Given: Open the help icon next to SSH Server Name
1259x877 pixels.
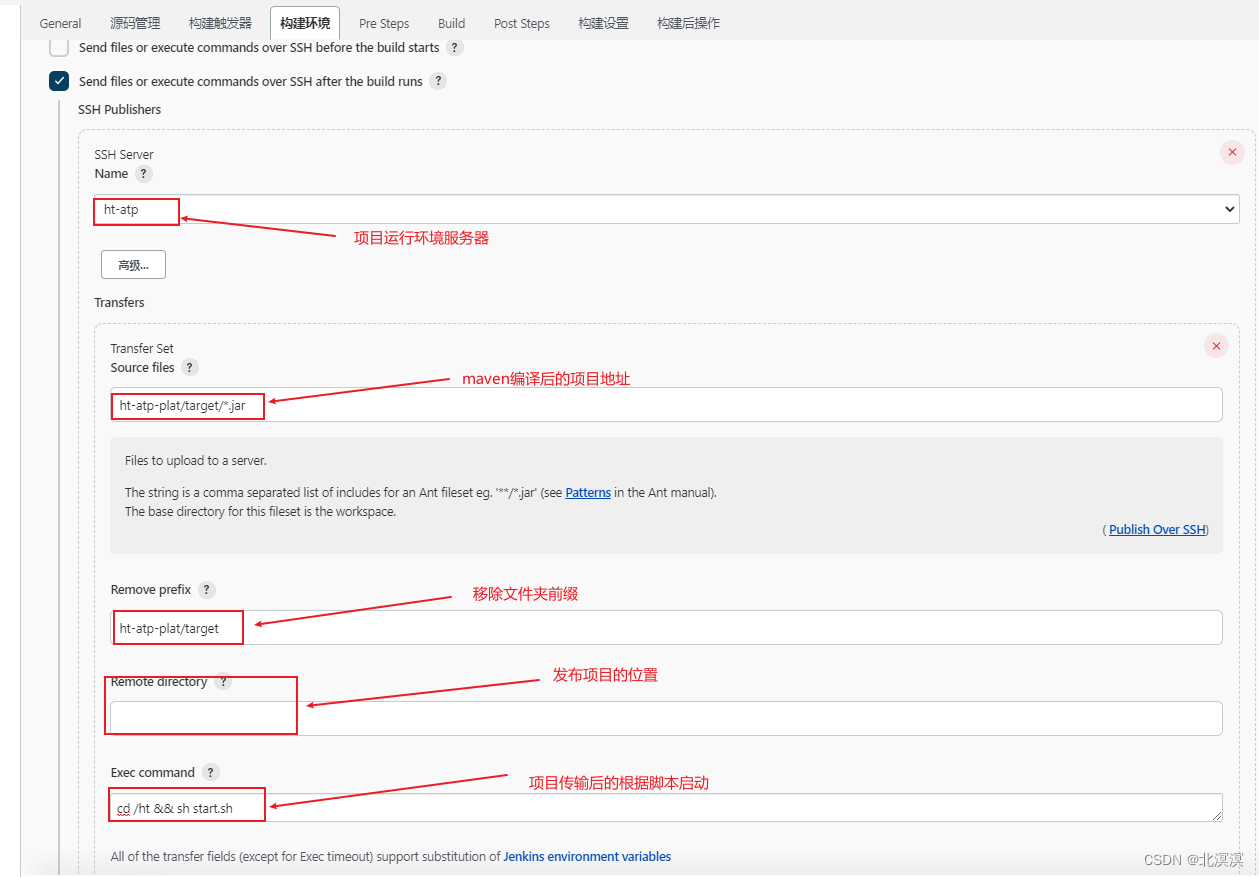Looking at the screenshot, I should (142, 173).
